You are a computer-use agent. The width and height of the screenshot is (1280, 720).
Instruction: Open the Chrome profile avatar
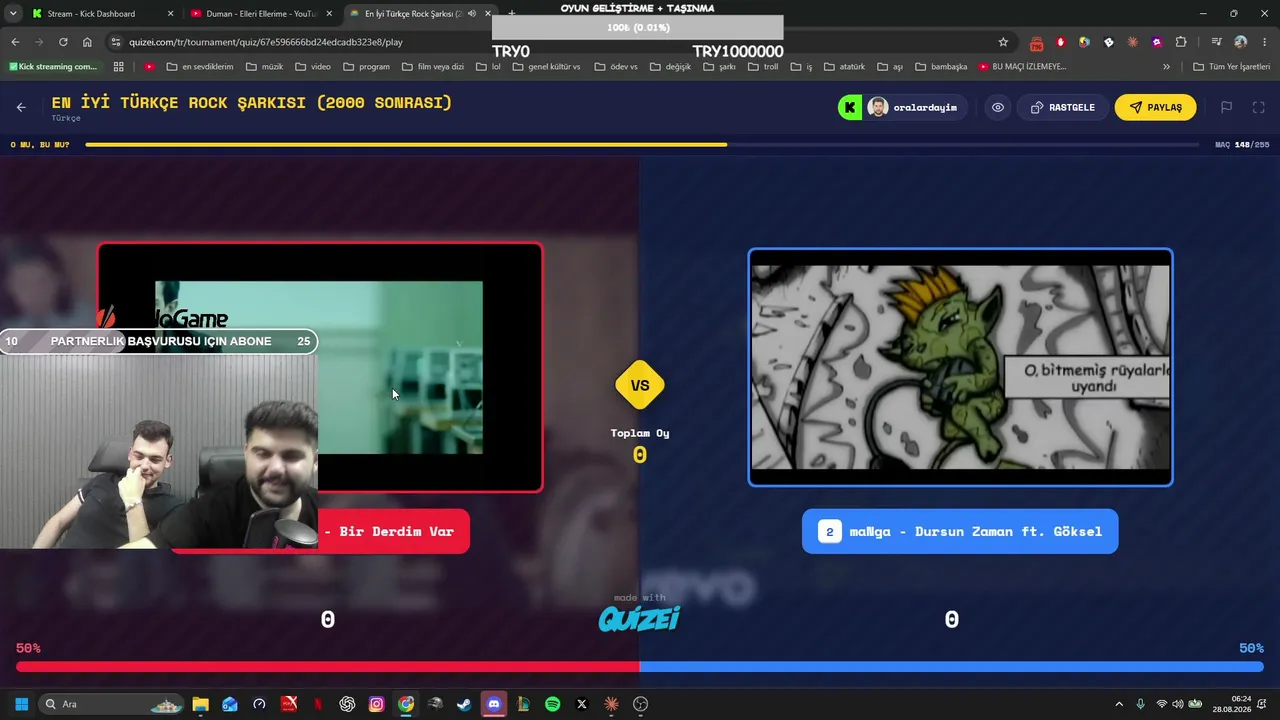(x=1240, y=42)
